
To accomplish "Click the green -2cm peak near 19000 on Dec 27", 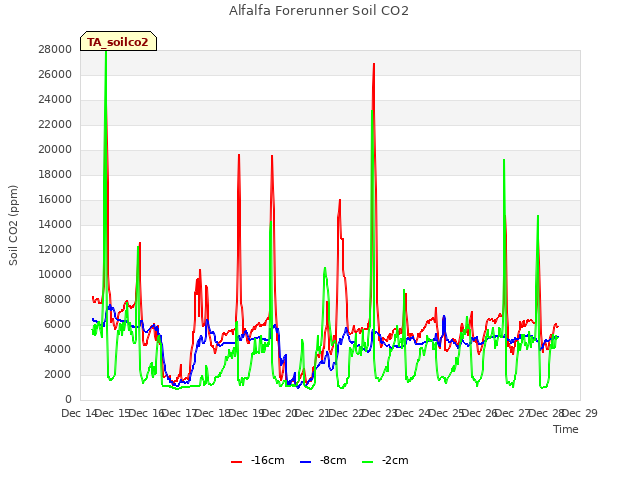I will (504, 160).
